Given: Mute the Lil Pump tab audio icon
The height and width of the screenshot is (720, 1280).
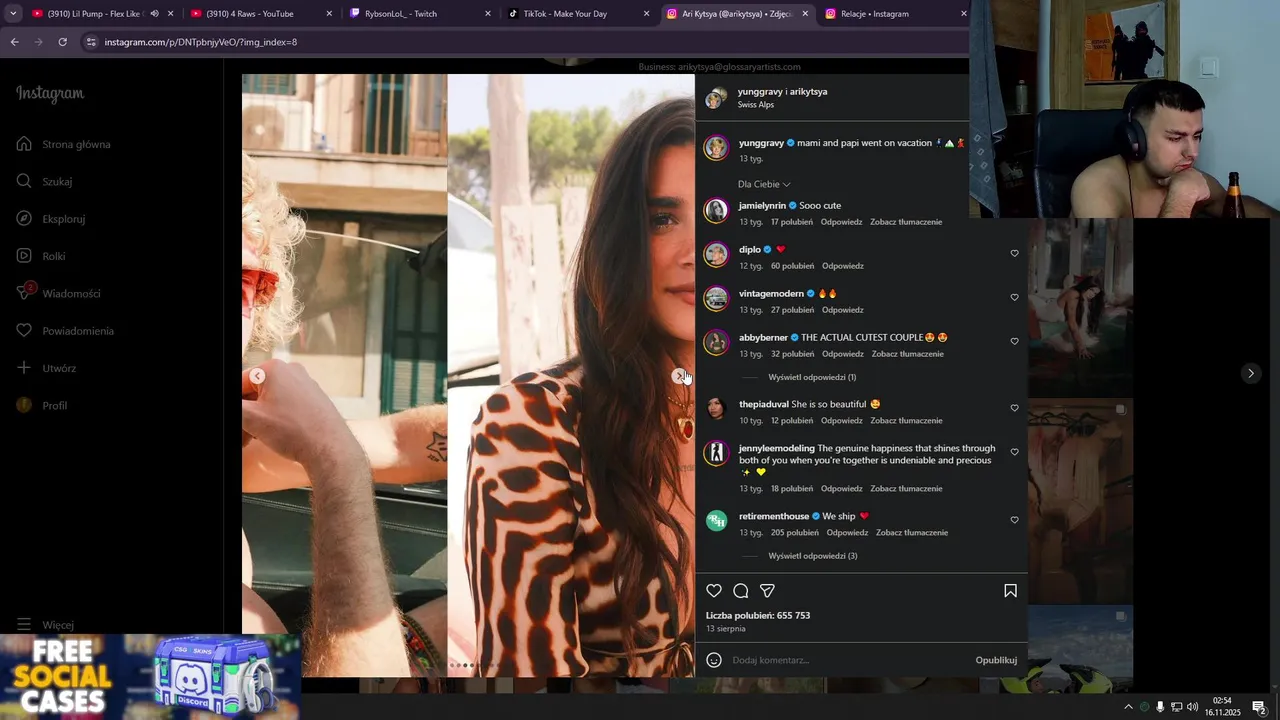Looking at the screenshot, I should [154, 14].
